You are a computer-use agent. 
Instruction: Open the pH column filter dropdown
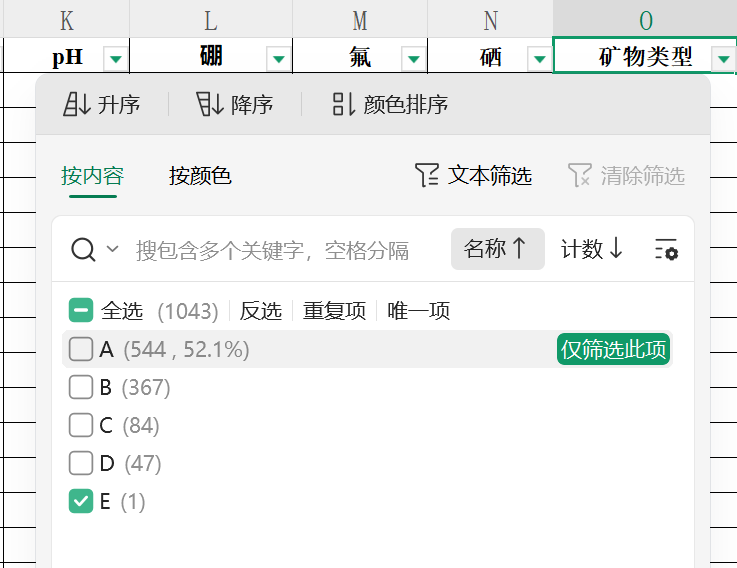[x=116, y=59]
